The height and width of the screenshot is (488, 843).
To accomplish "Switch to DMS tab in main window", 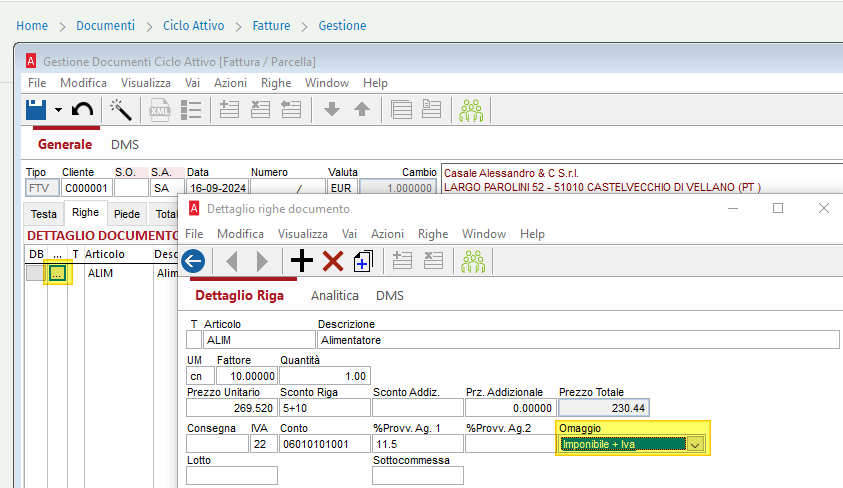I will [125, 145].
